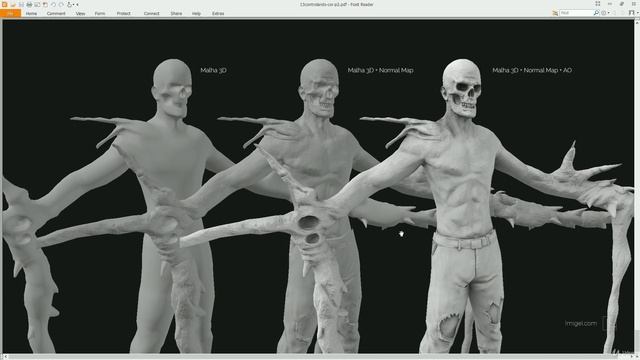Click the previous search result arrow
The width and height of the screenshot is (640, 360).
pyautogui.click(x=614, y=13)
